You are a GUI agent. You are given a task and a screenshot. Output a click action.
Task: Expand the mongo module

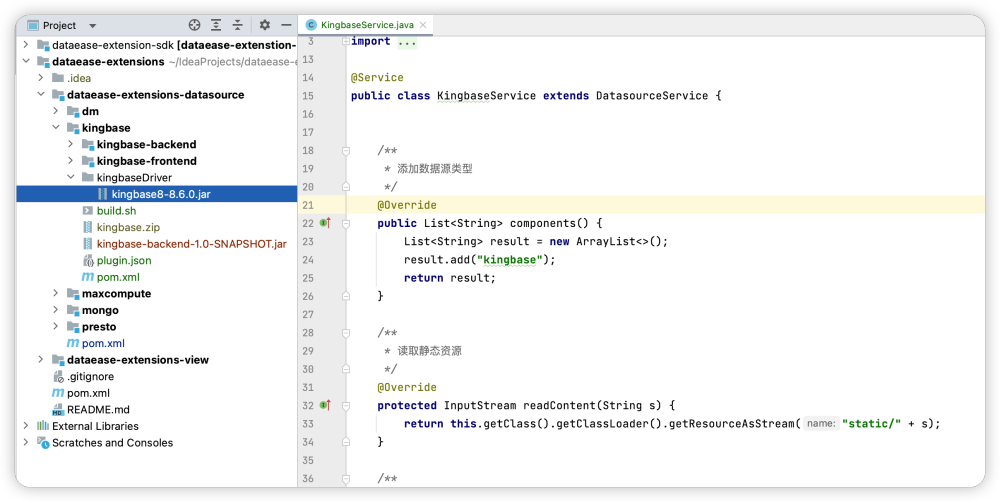(56, 310)
